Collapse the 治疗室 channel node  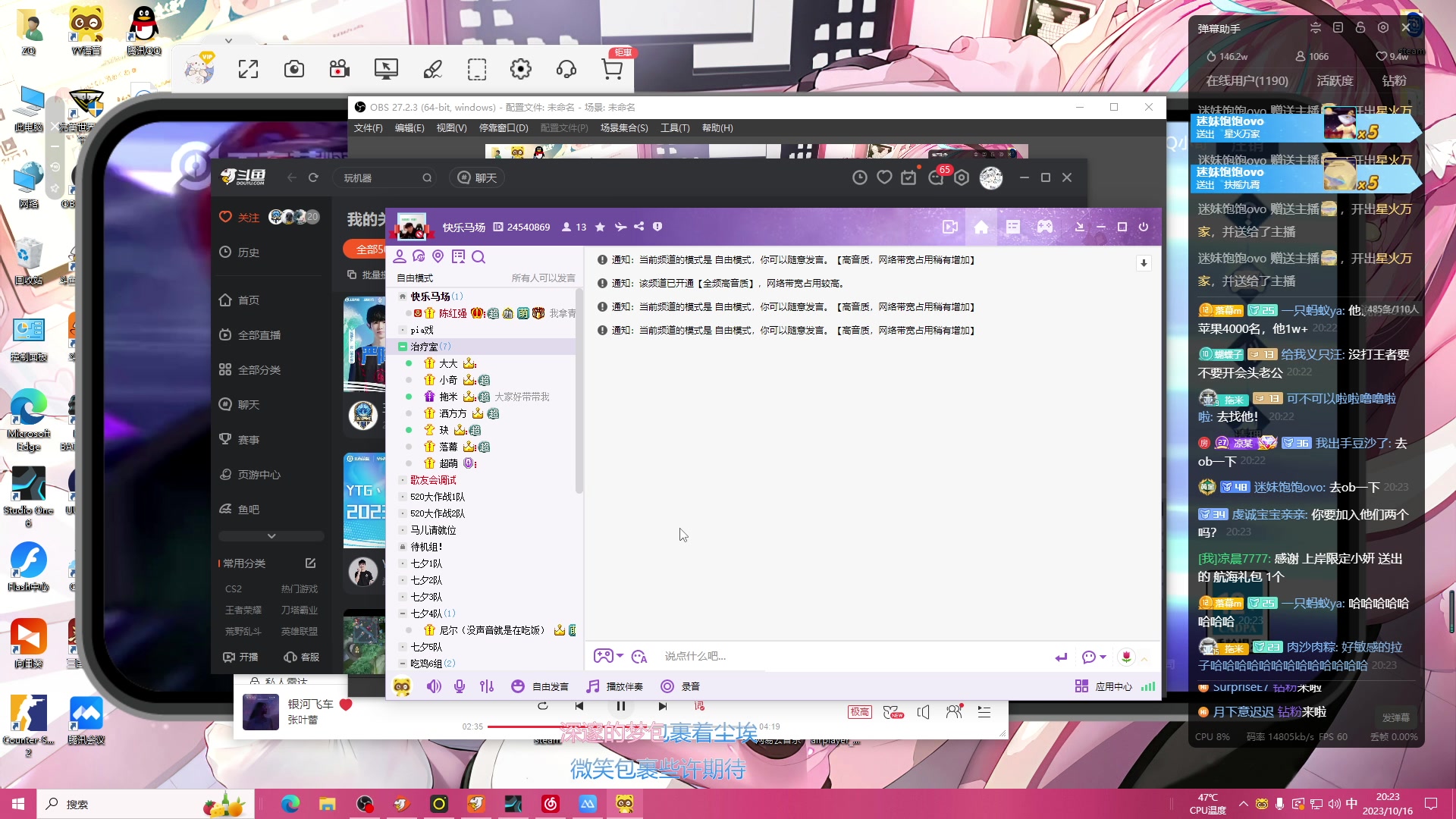pyautogui.click(x=403, y=347)
